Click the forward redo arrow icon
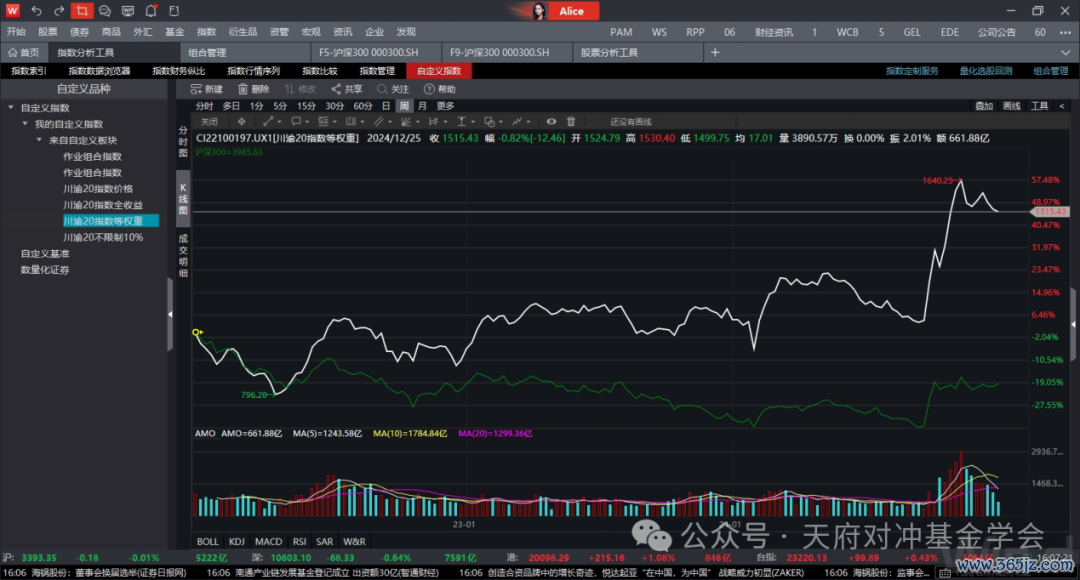 tap(59, 10)
